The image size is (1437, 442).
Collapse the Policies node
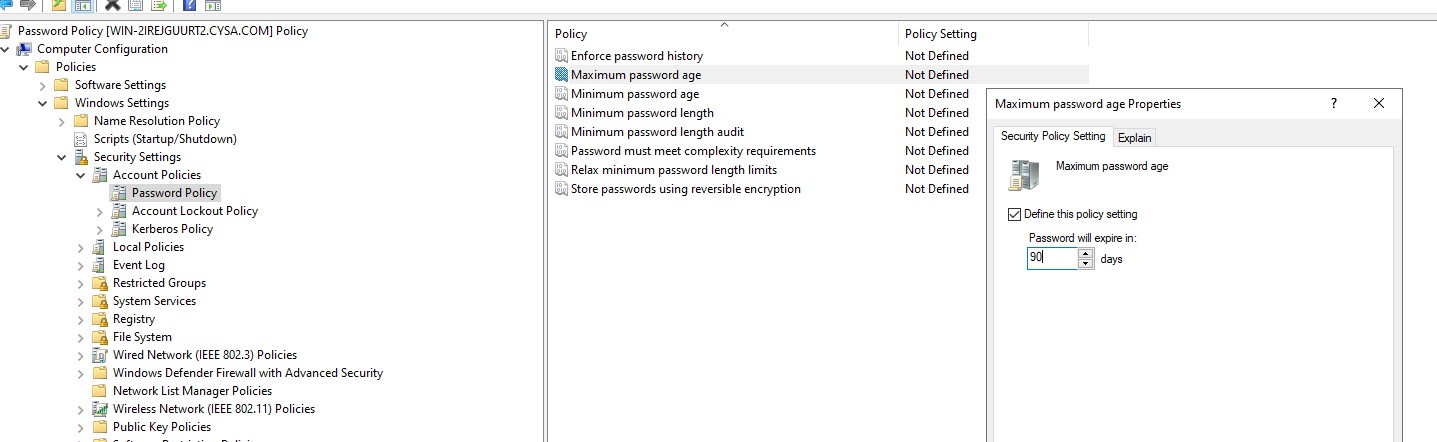point(24,67)
